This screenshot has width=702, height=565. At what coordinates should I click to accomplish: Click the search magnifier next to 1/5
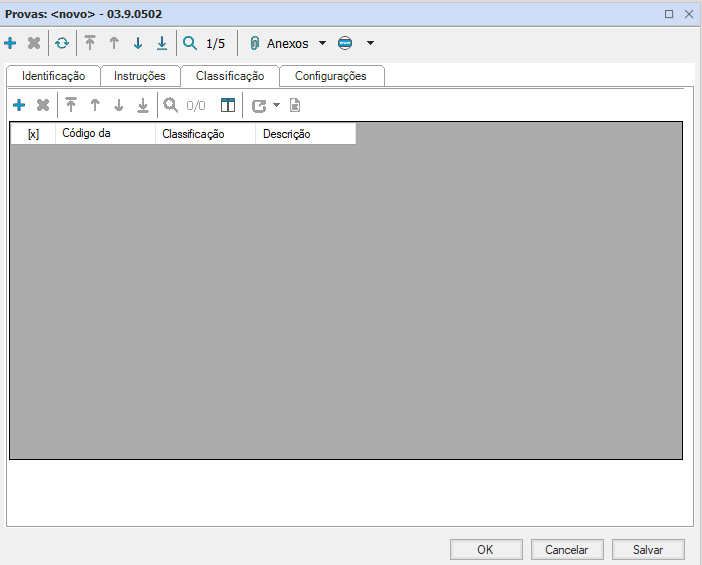(x=189, y=44)
